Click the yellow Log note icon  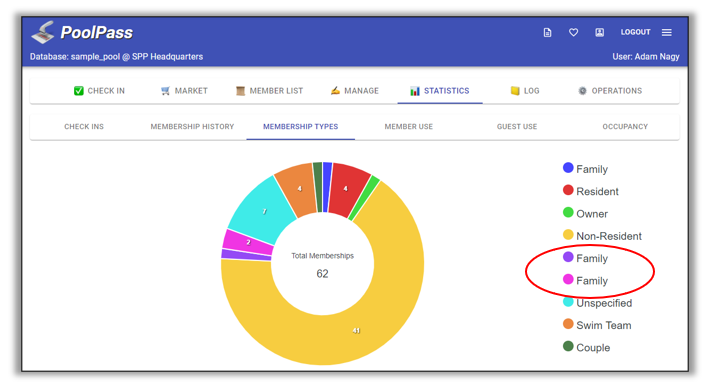pos(515,91)
